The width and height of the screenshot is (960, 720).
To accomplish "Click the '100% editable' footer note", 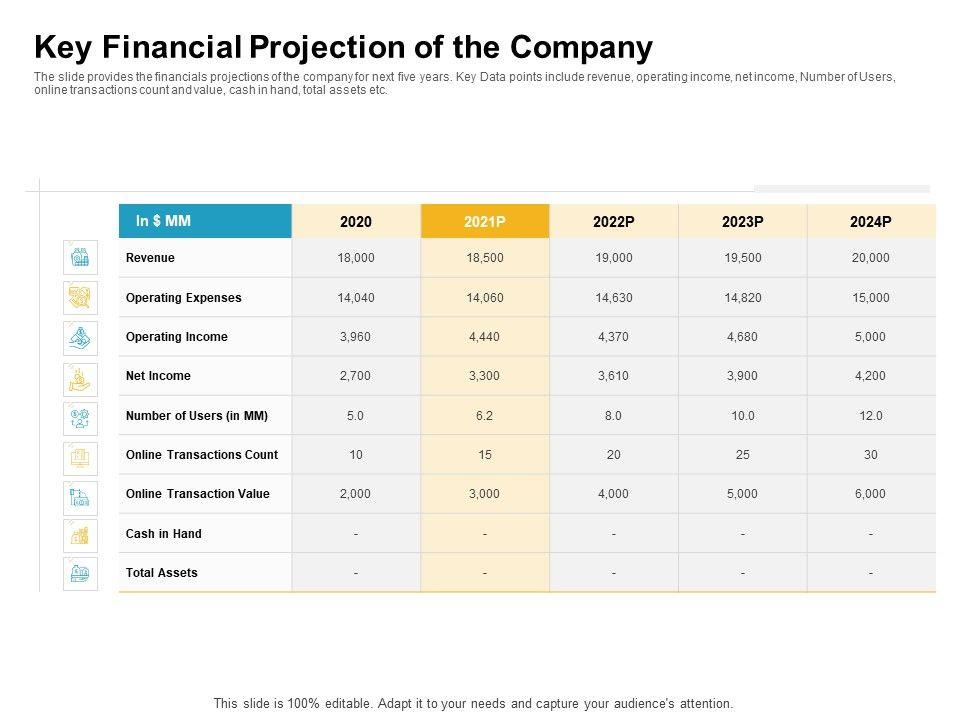I will click(474, 703).
